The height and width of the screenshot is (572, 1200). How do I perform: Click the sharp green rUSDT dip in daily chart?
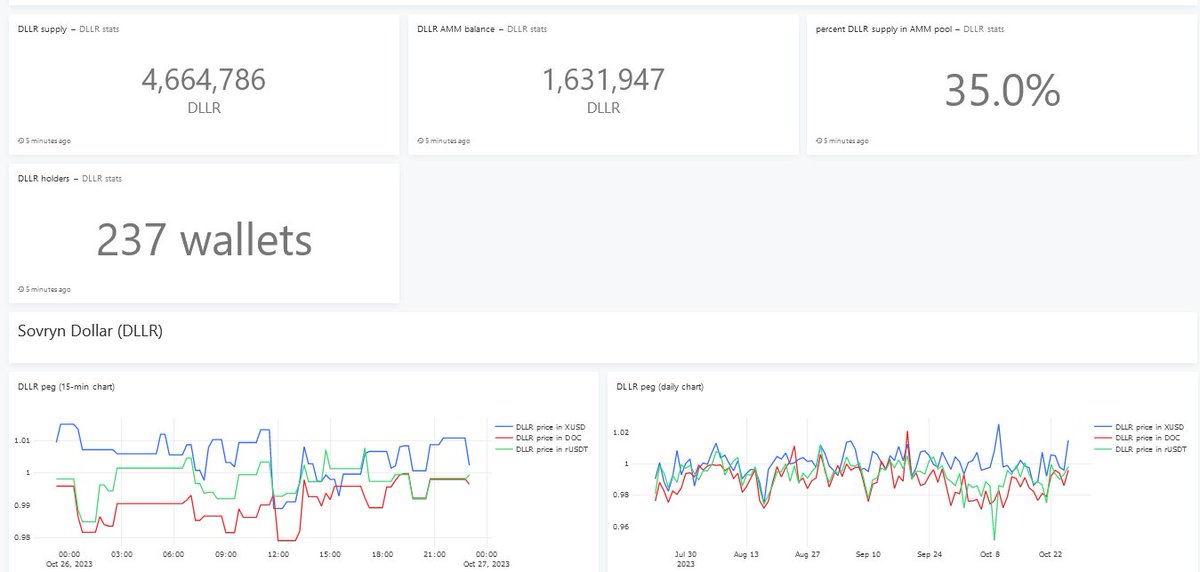(994, 538)
